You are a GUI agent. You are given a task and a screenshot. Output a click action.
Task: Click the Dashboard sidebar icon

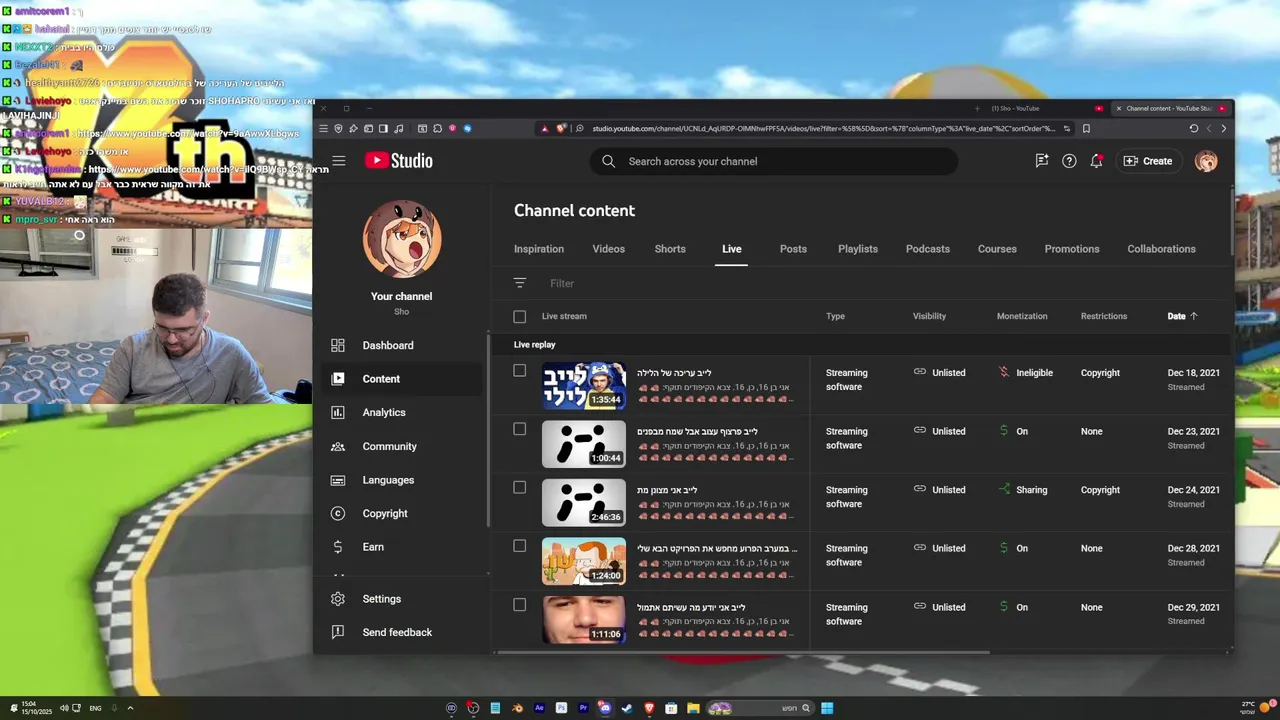[338, 345]
